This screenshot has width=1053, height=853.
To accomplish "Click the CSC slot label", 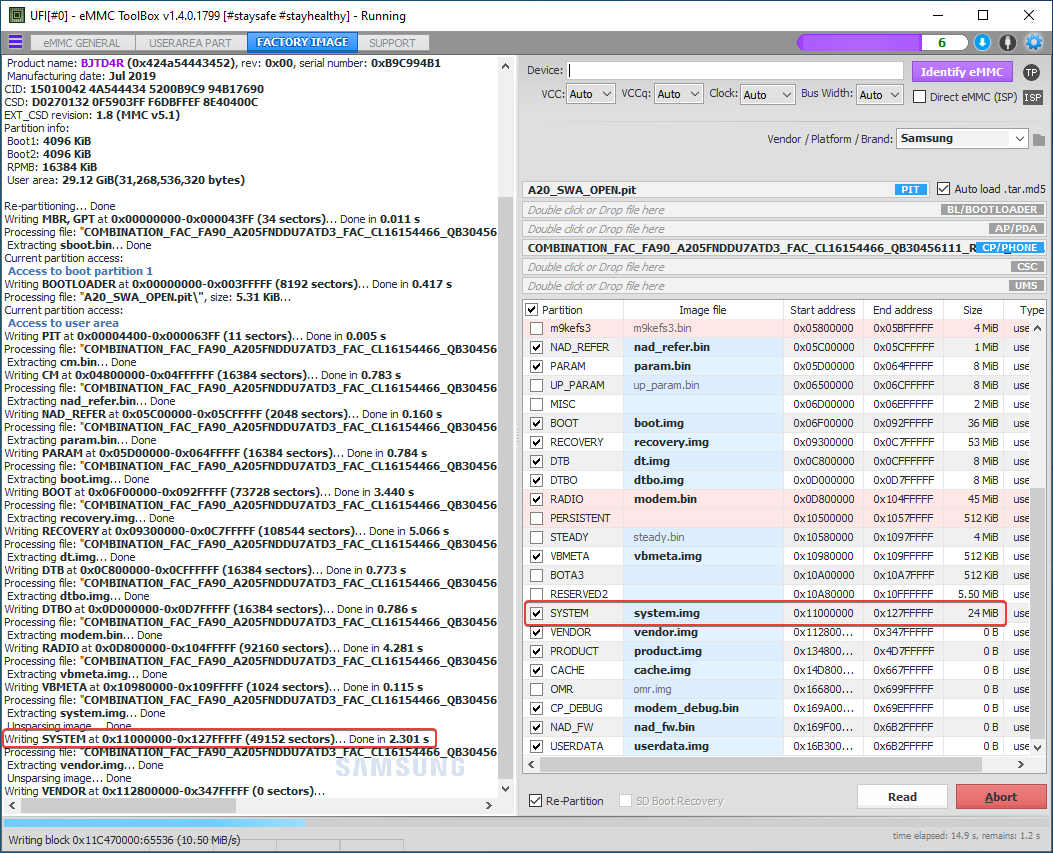I will [x=1027, y=267].
